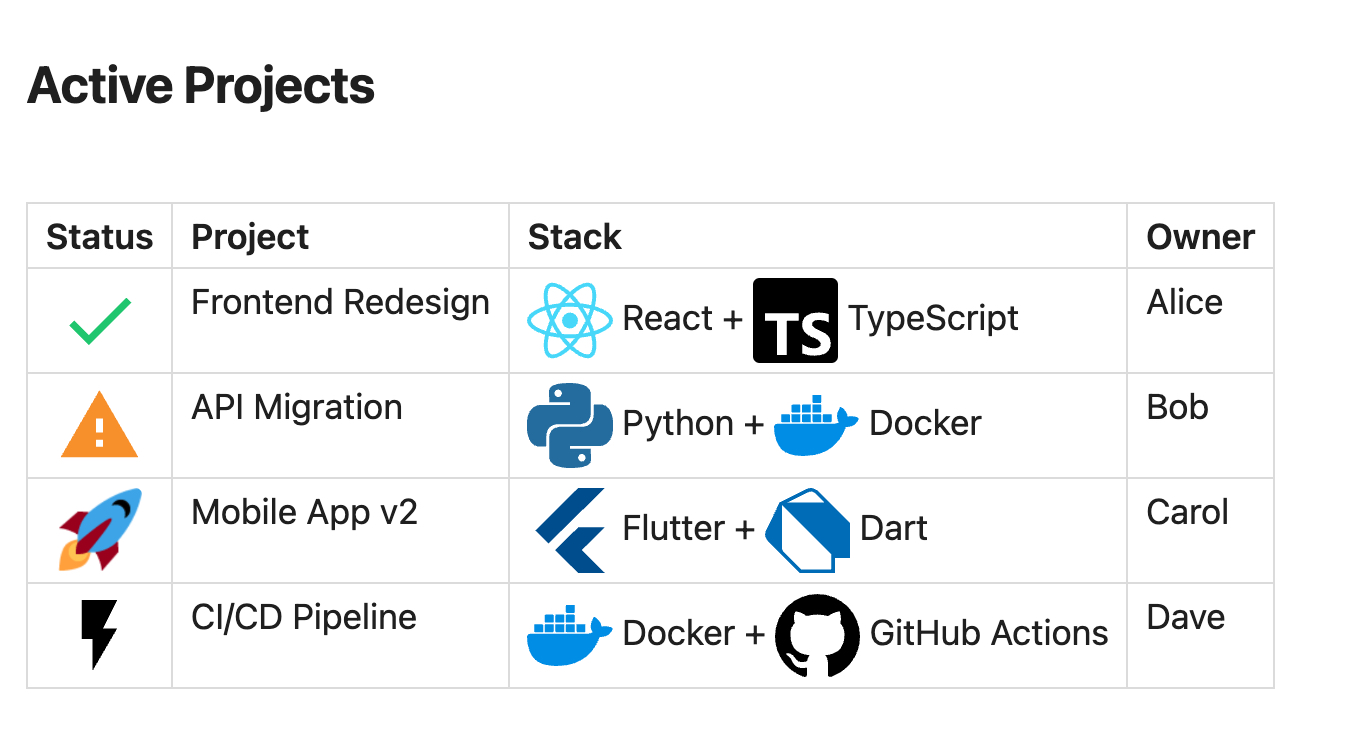The image size is (1353, 729).
Task: Click the Python logo
Action: [570, 425]
